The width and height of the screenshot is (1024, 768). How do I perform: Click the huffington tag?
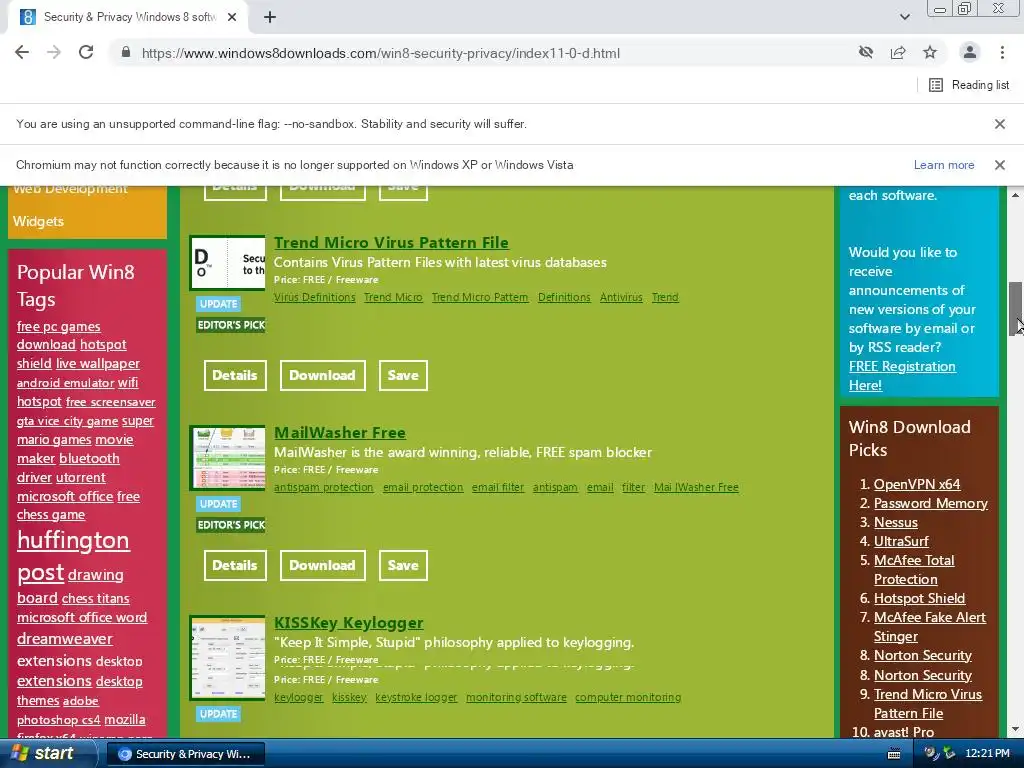coord(73,540)
